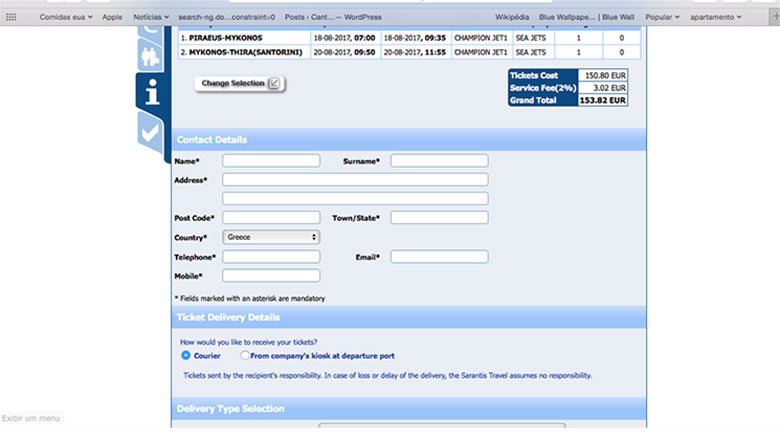
Task: Click the passengers step icon in sidebar
Action: 150,56
